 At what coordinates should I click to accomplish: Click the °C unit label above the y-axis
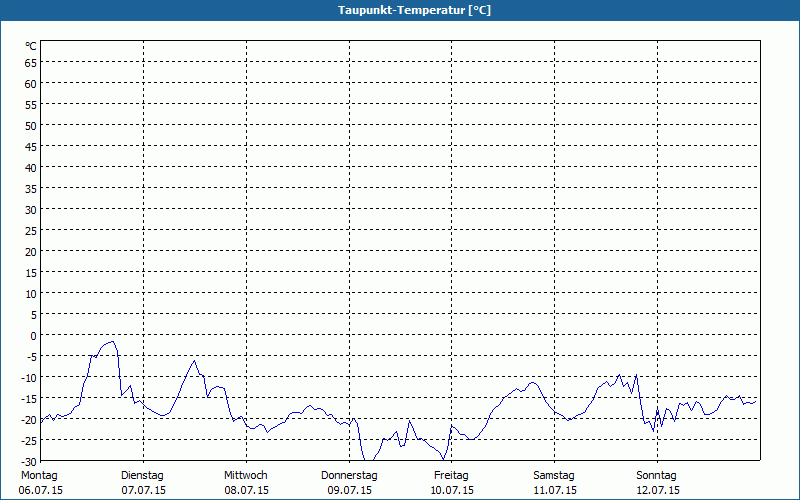[x=31, y=46]
